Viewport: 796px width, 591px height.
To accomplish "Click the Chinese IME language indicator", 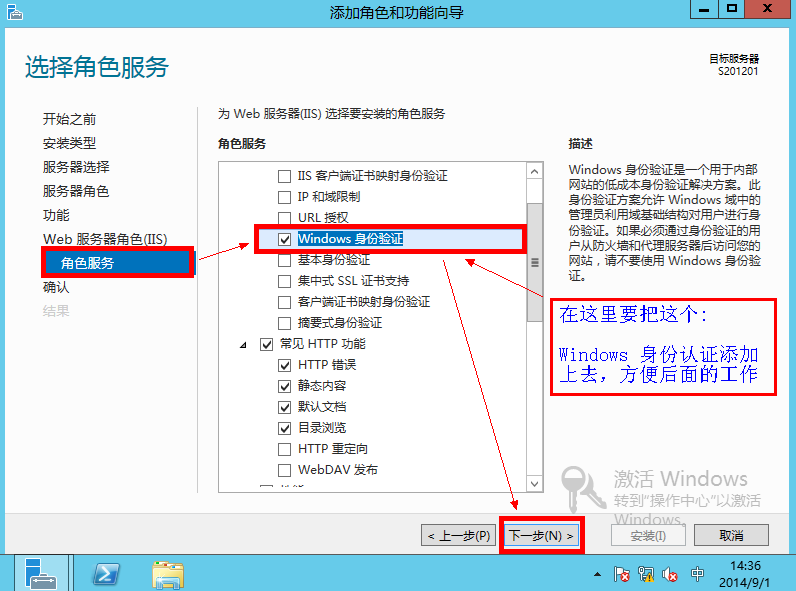I will click(x=697, y=574).
